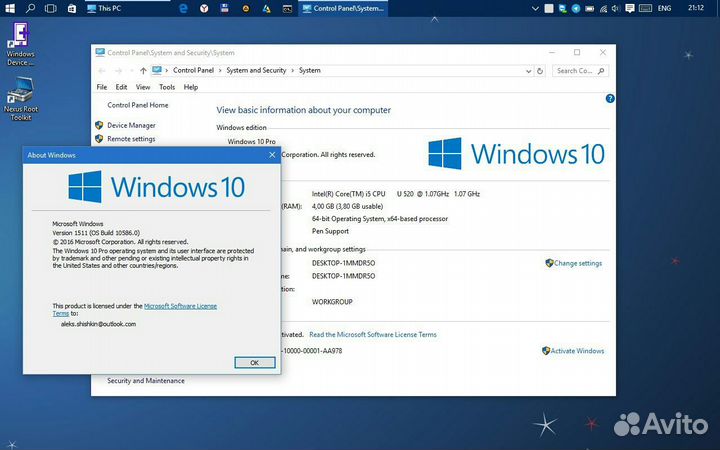Click the Control Panel title bar window icon
720x450 pixels.
tap(100, 52)
